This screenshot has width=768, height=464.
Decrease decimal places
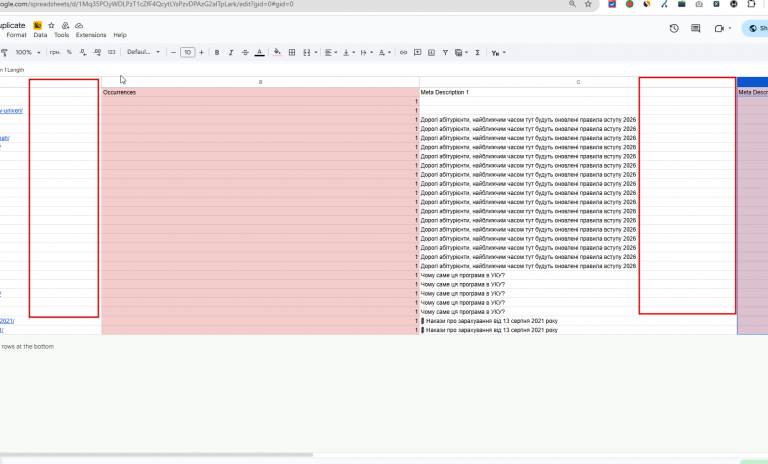(83, 52)
